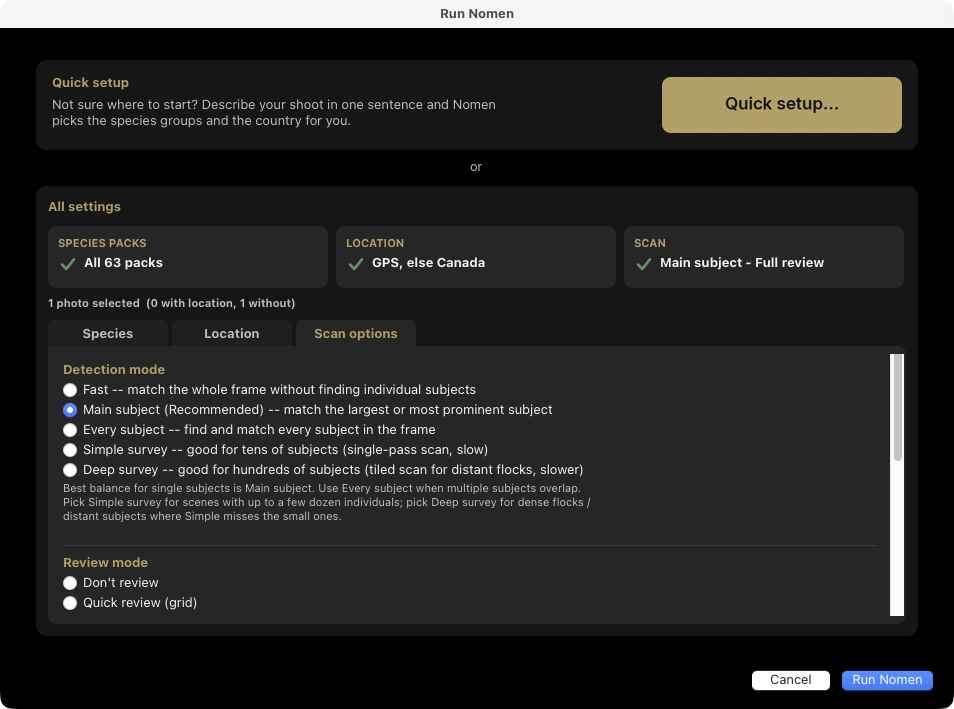Click the All settings heading

(x=85, y=206)
